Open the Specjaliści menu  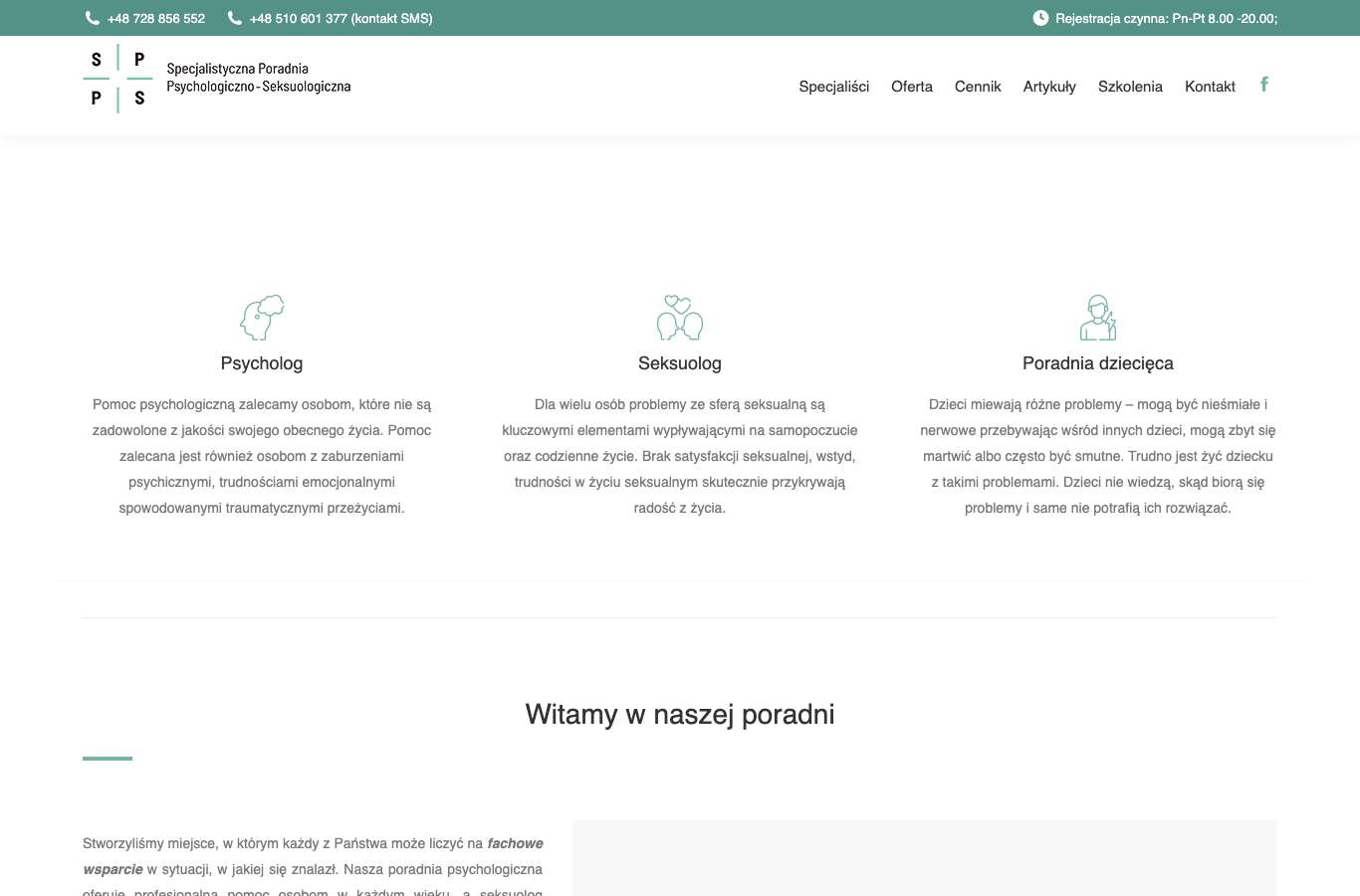[x=834, y=87]
